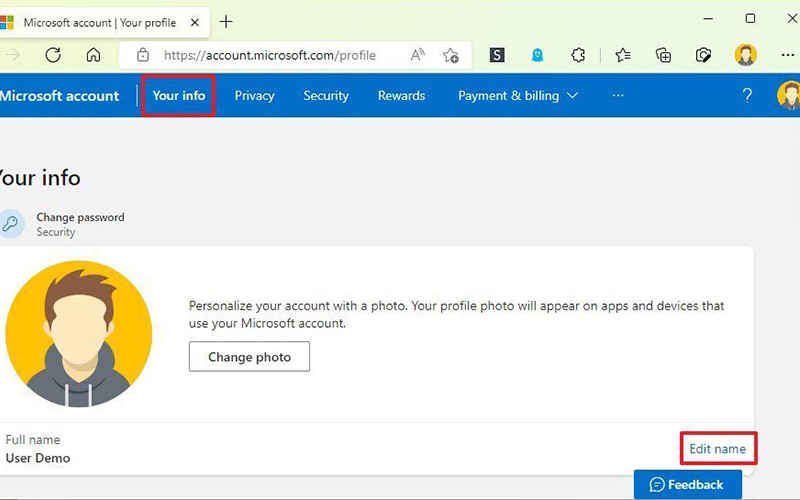Expand the Payment & billing dropdown
Viewport: 800px width, 500px height.
[x=517, y=95]
